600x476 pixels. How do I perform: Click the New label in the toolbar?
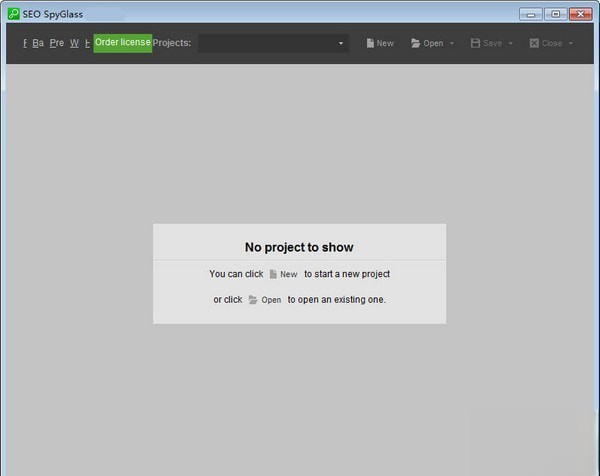click(385, 43)
